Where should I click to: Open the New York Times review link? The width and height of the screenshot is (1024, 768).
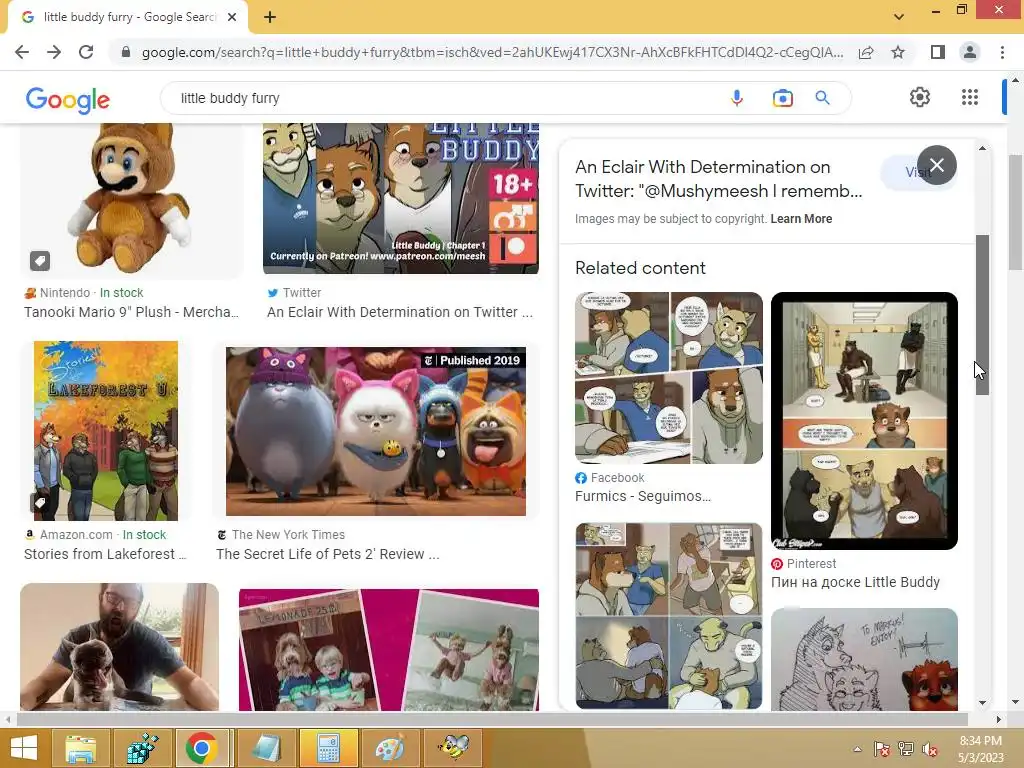click(x=328, y=554)
